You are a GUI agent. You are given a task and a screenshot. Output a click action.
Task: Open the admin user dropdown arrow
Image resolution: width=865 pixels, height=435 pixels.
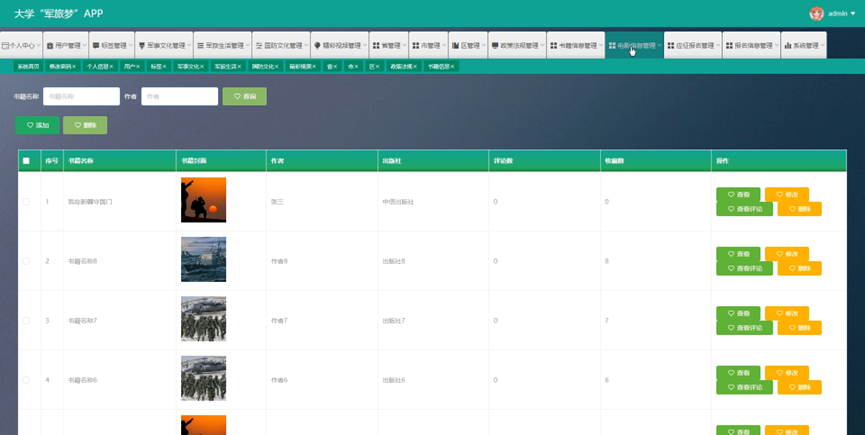coord(853,14)
